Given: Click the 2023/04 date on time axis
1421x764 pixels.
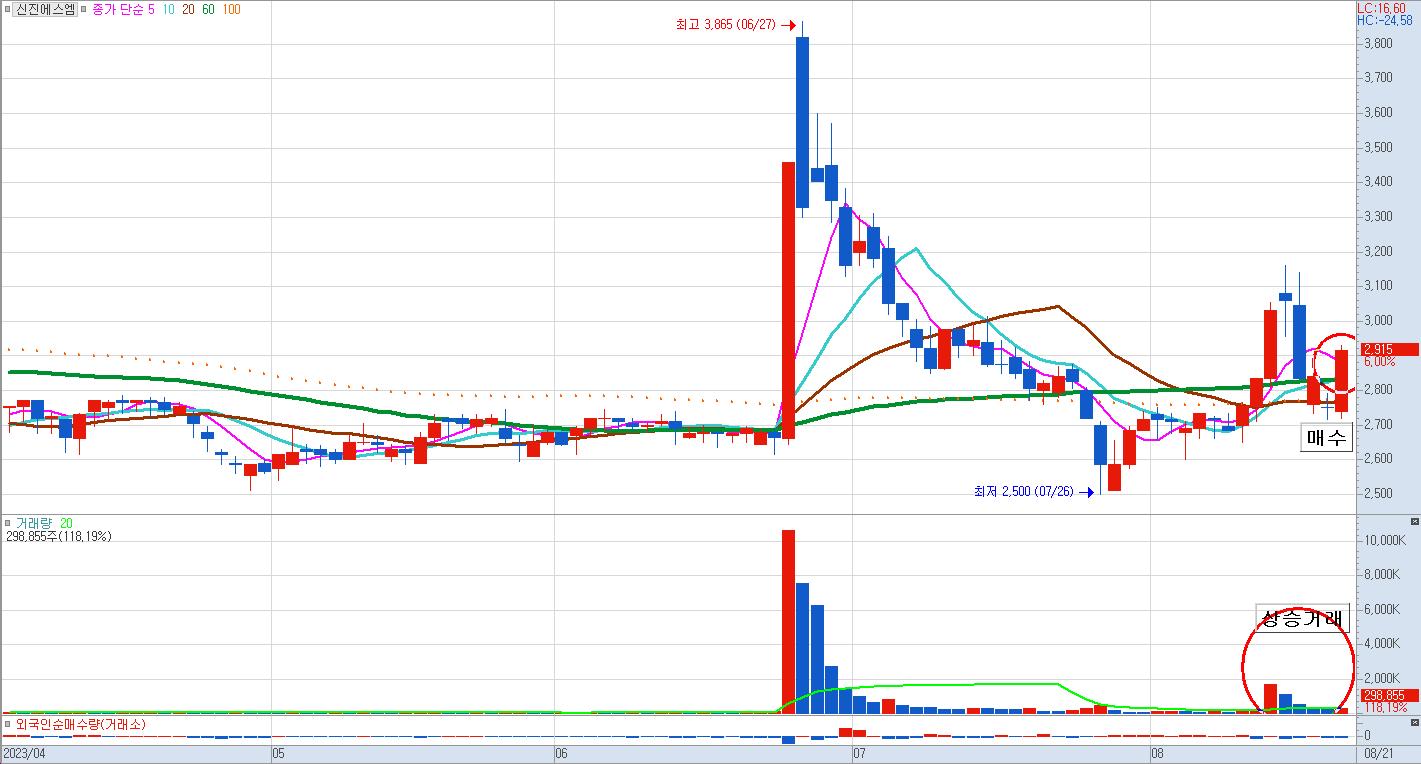Looking at the screenshot, I should (25, 753).
